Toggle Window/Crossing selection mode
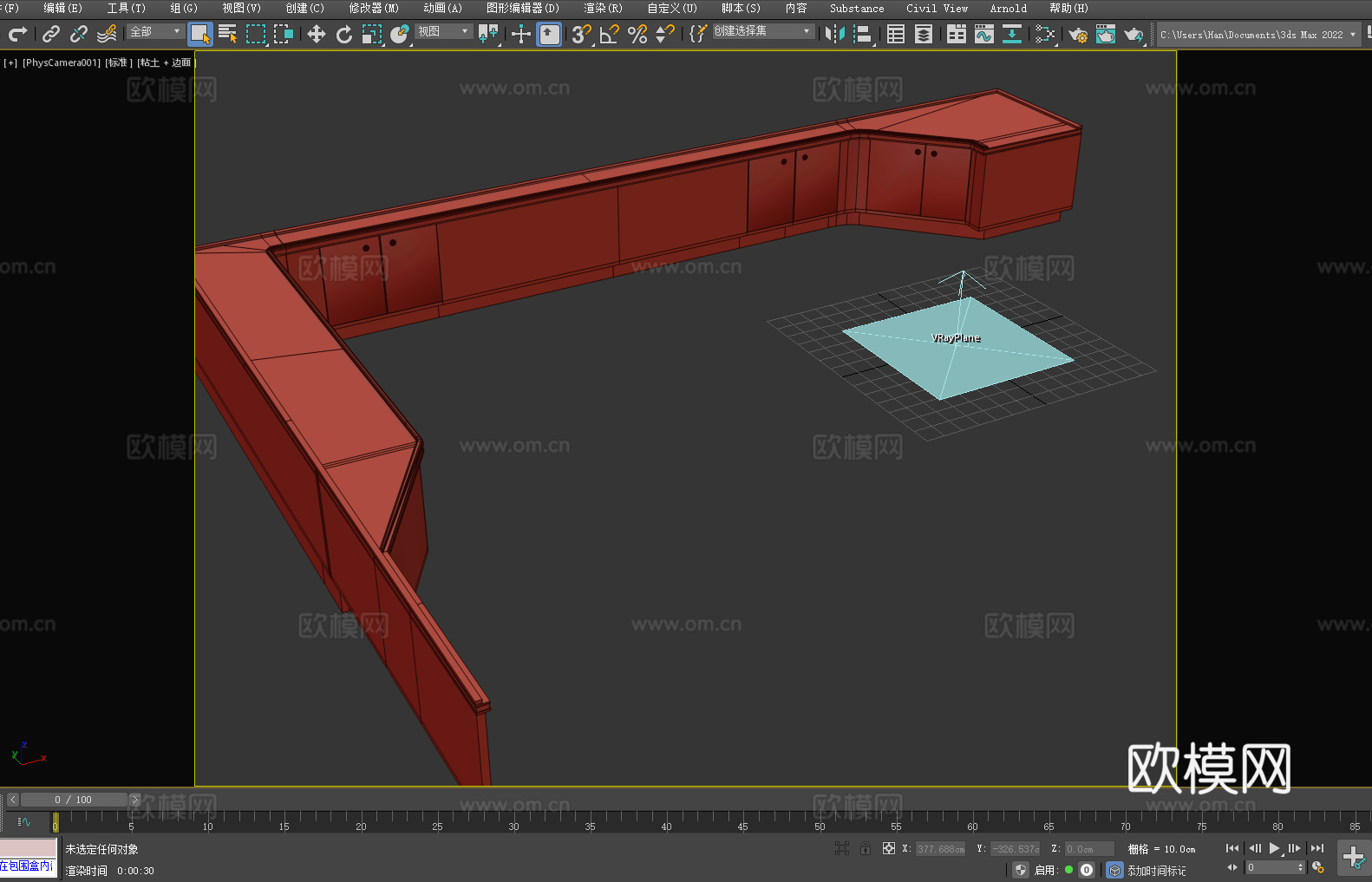 coord(284,34)
